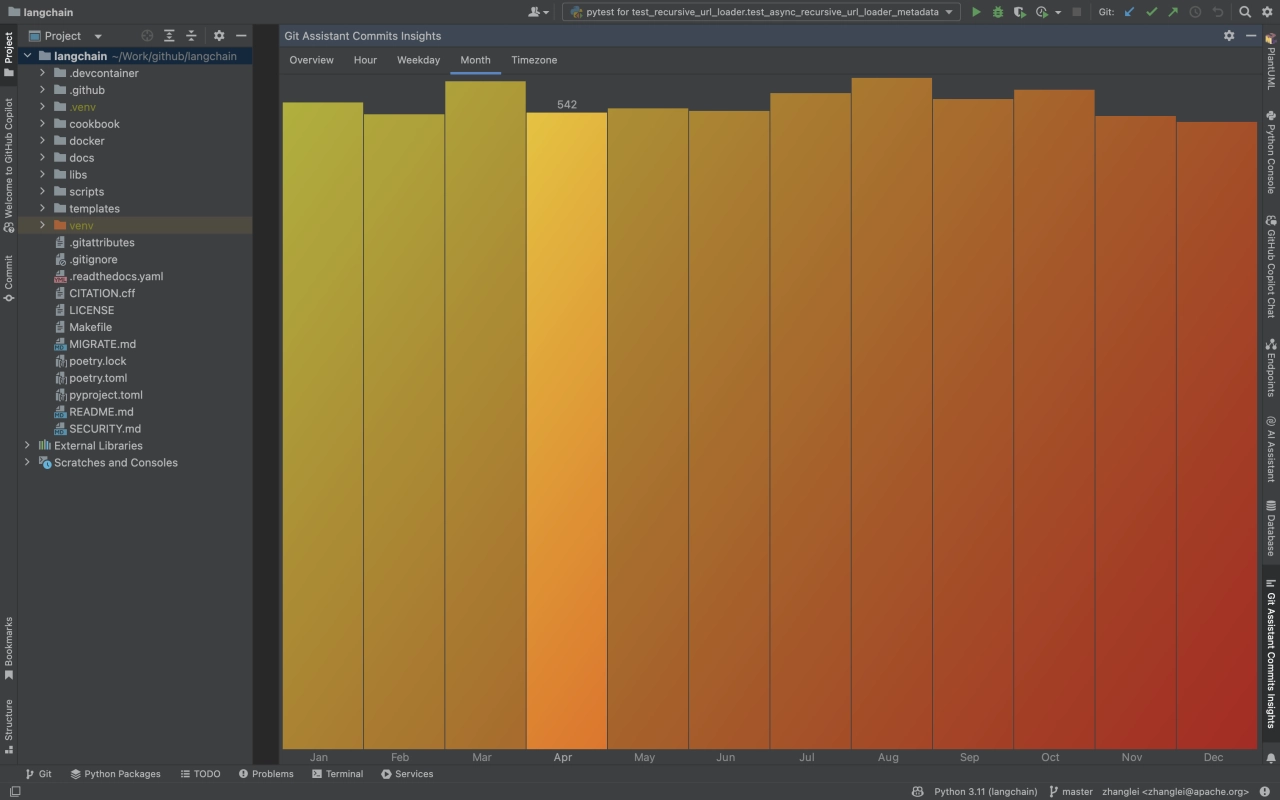The width and height of the screenshot is (1280, 800).
Task: Click the Python 3.11 interpreter in the status bar
Action: pyautogui.click(x=985, y=792)
